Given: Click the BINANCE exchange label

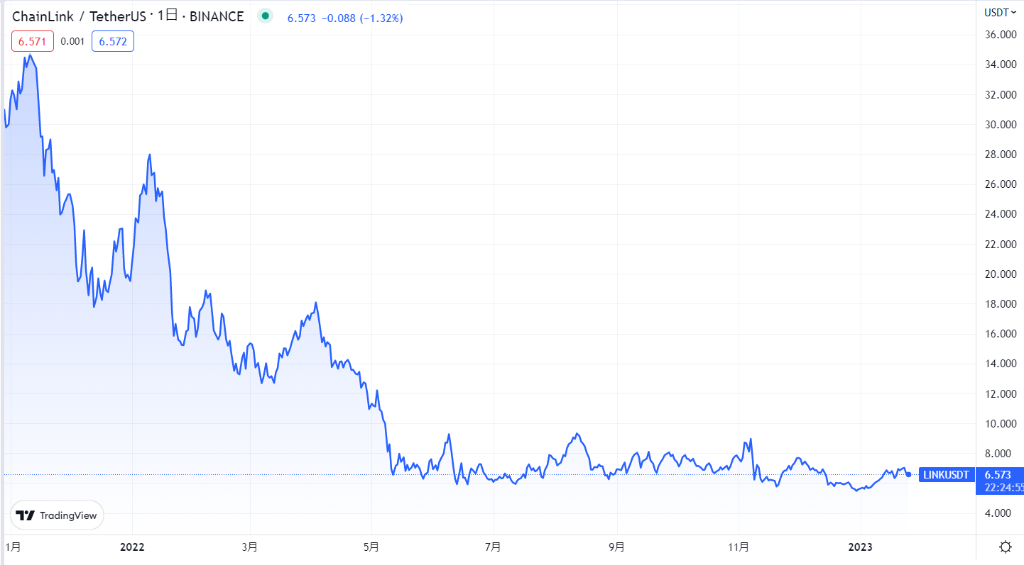Looking at the screenshot, I should pos(217,16).
